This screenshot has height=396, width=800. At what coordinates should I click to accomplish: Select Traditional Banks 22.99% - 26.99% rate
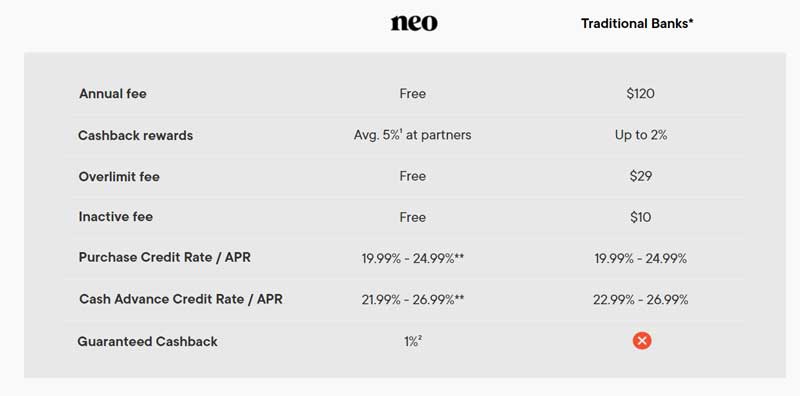[641, 300]
